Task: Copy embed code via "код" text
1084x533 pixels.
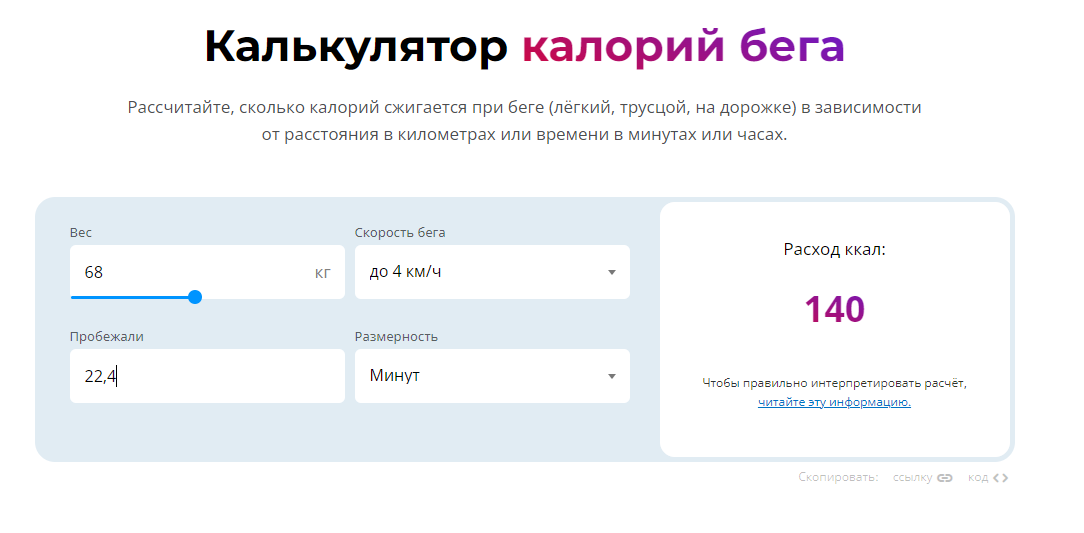Action: click(978, 478)
